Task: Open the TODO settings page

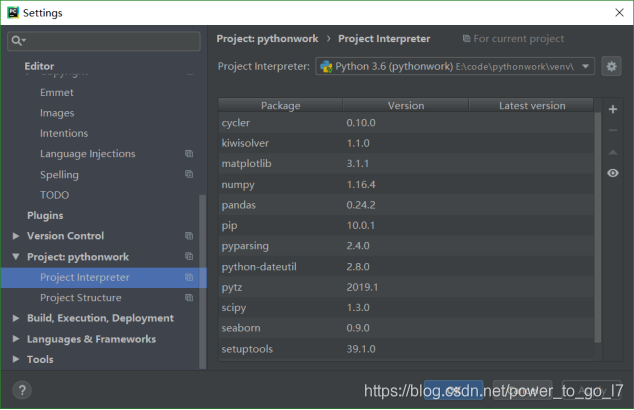Action: point(55,195)
